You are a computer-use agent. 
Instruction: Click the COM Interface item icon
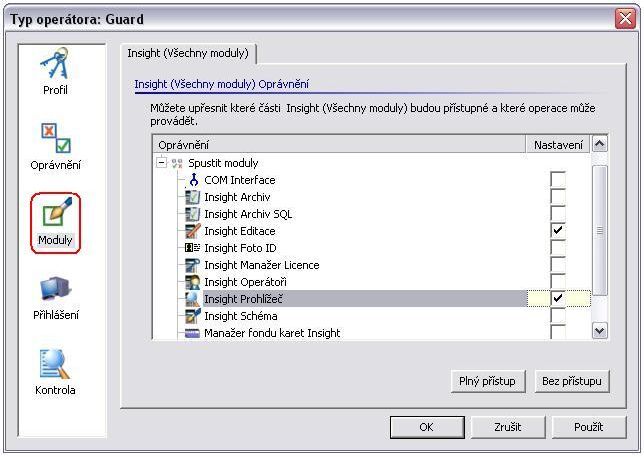tap(193, 180)
